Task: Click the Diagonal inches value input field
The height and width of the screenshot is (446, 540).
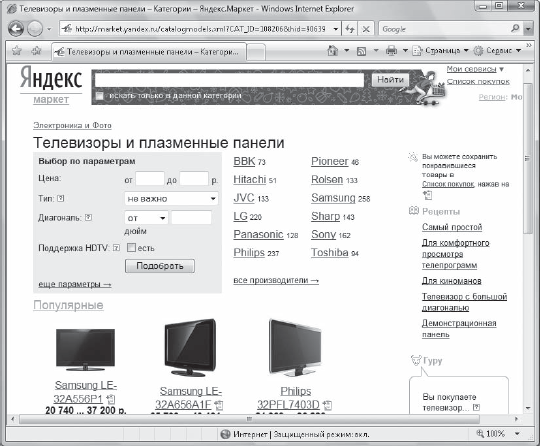Action: click(191, 218)
